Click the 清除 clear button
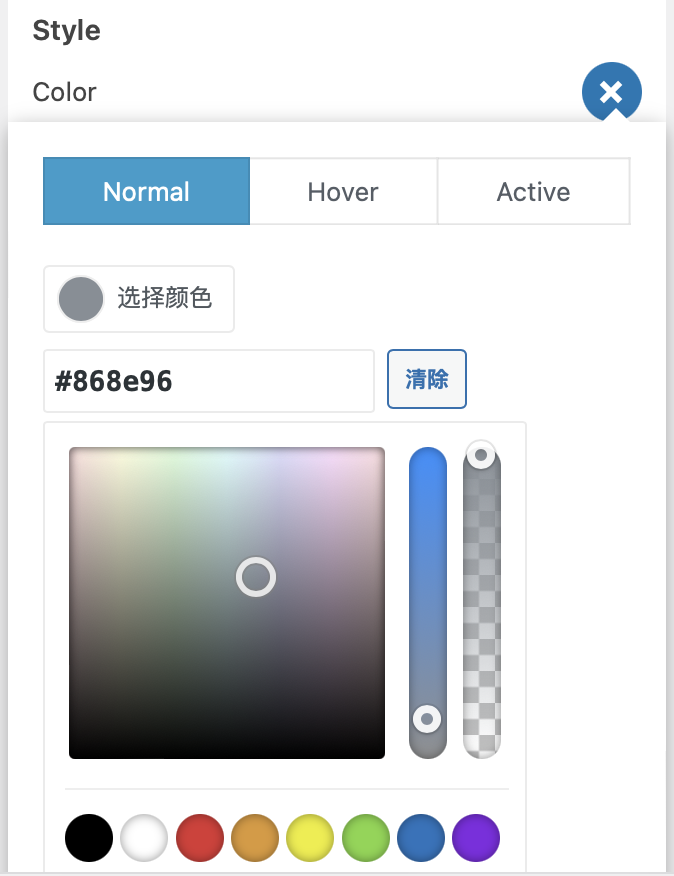The image size is (674, 876). coord(427,379)
